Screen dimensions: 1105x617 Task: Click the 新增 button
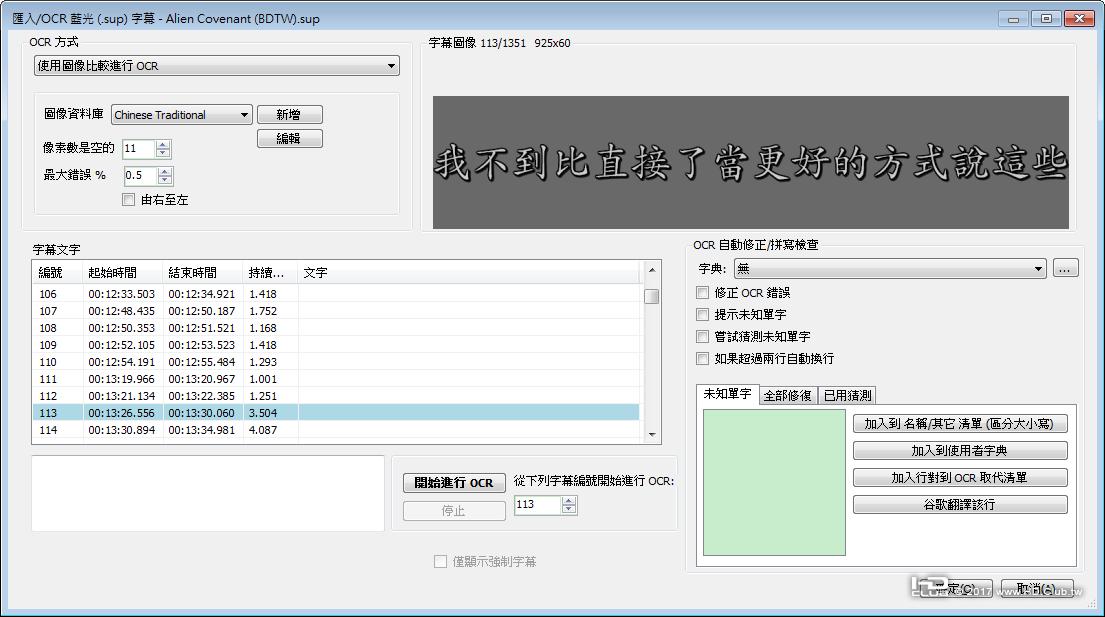[290, 114]
